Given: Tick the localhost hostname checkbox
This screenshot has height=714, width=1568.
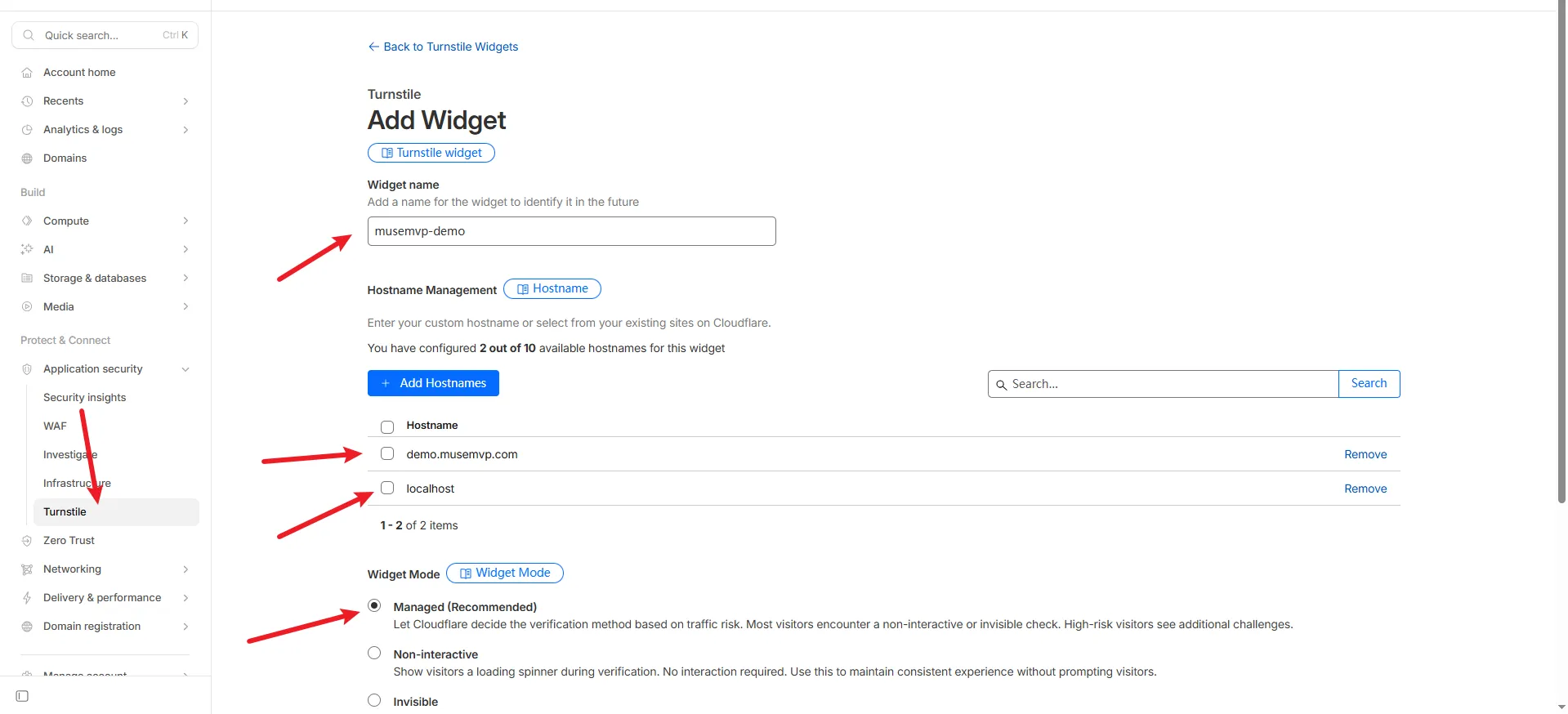Looking at the screenshot, I should [387, 489].
